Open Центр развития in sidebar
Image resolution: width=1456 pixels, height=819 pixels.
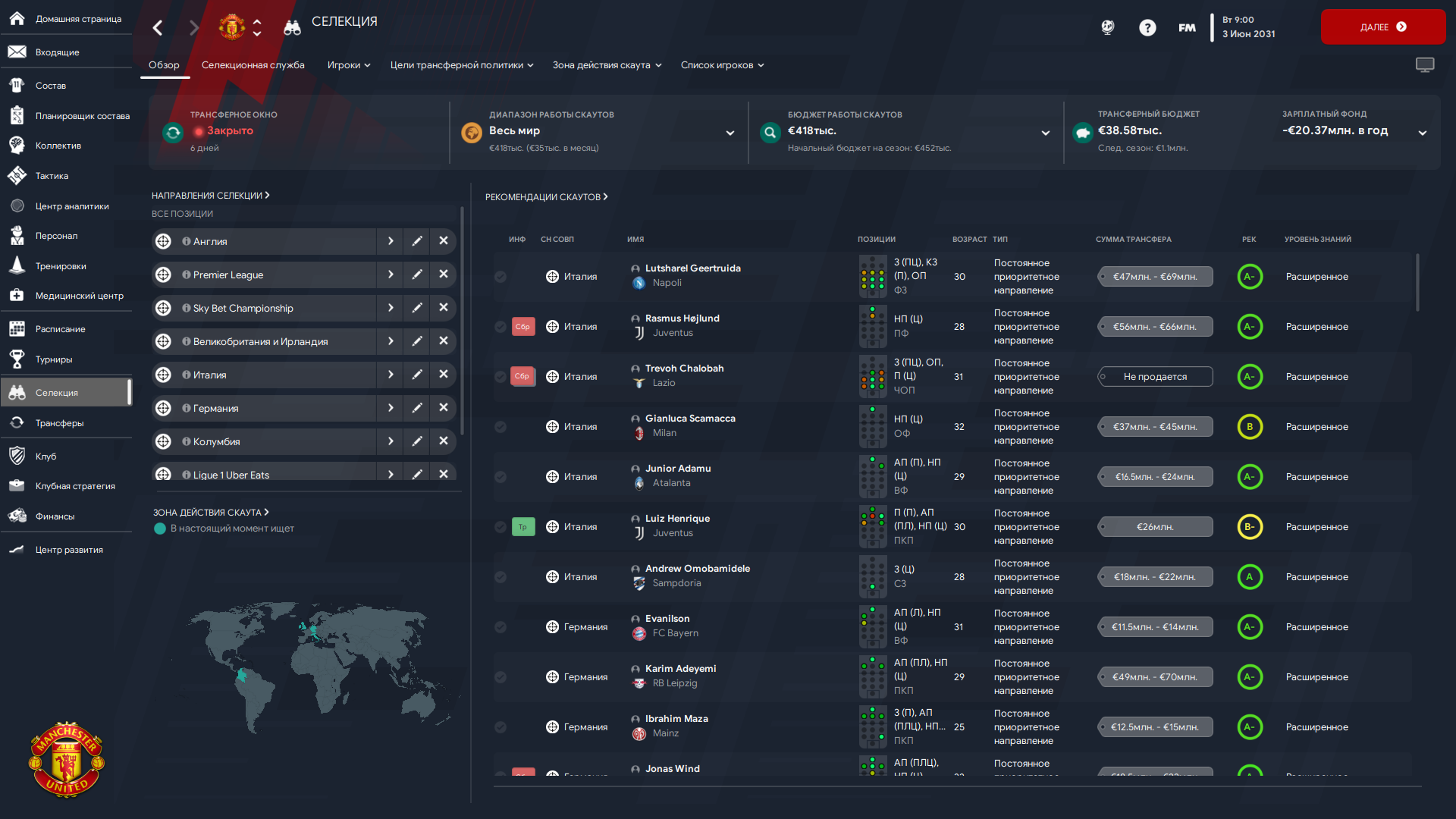(67, 550)
